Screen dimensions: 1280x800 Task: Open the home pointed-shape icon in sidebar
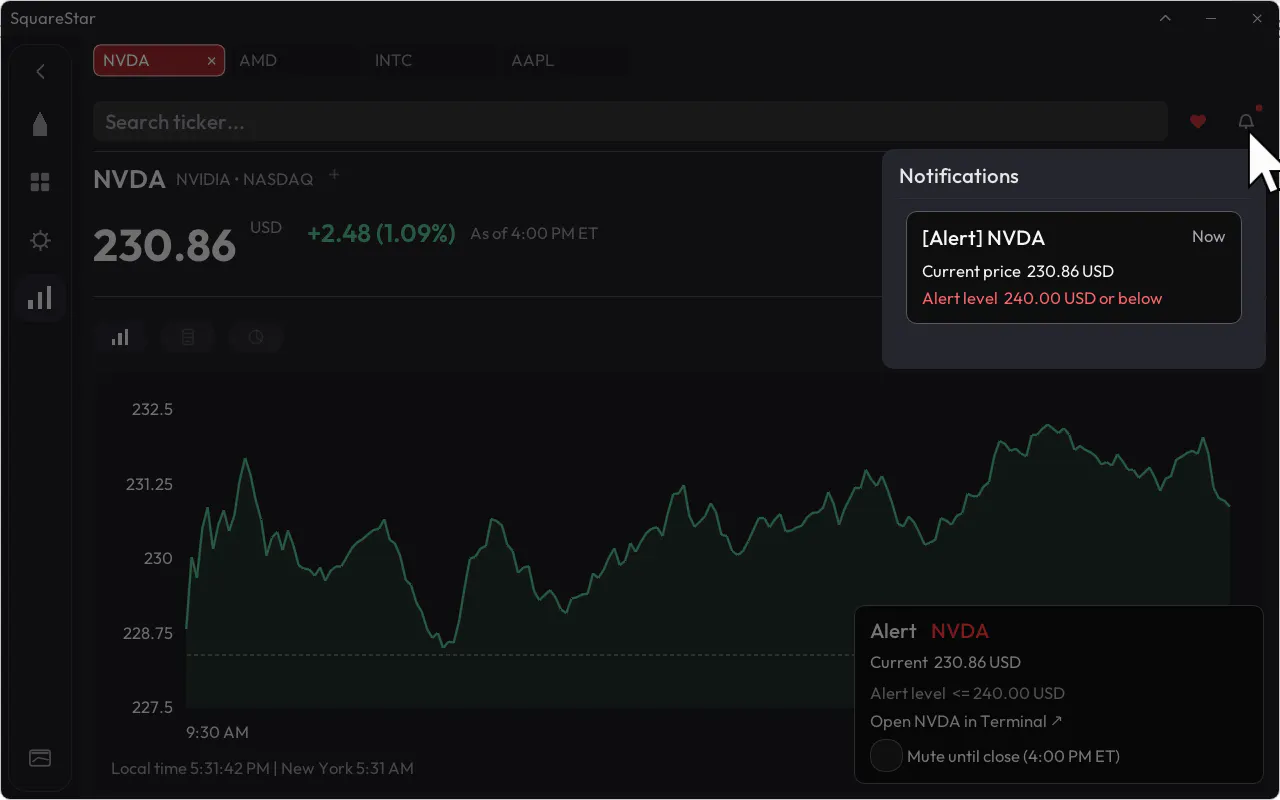point(40,124)
